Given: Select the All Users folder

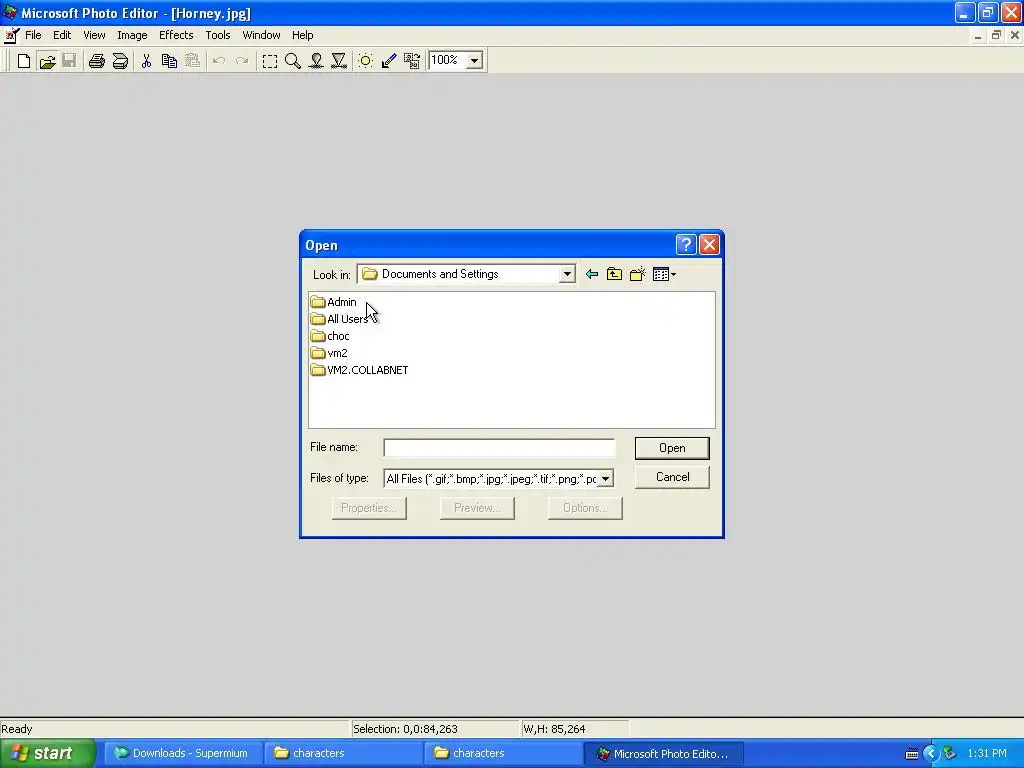Looking at the screenshot, I should coord(340,319).
